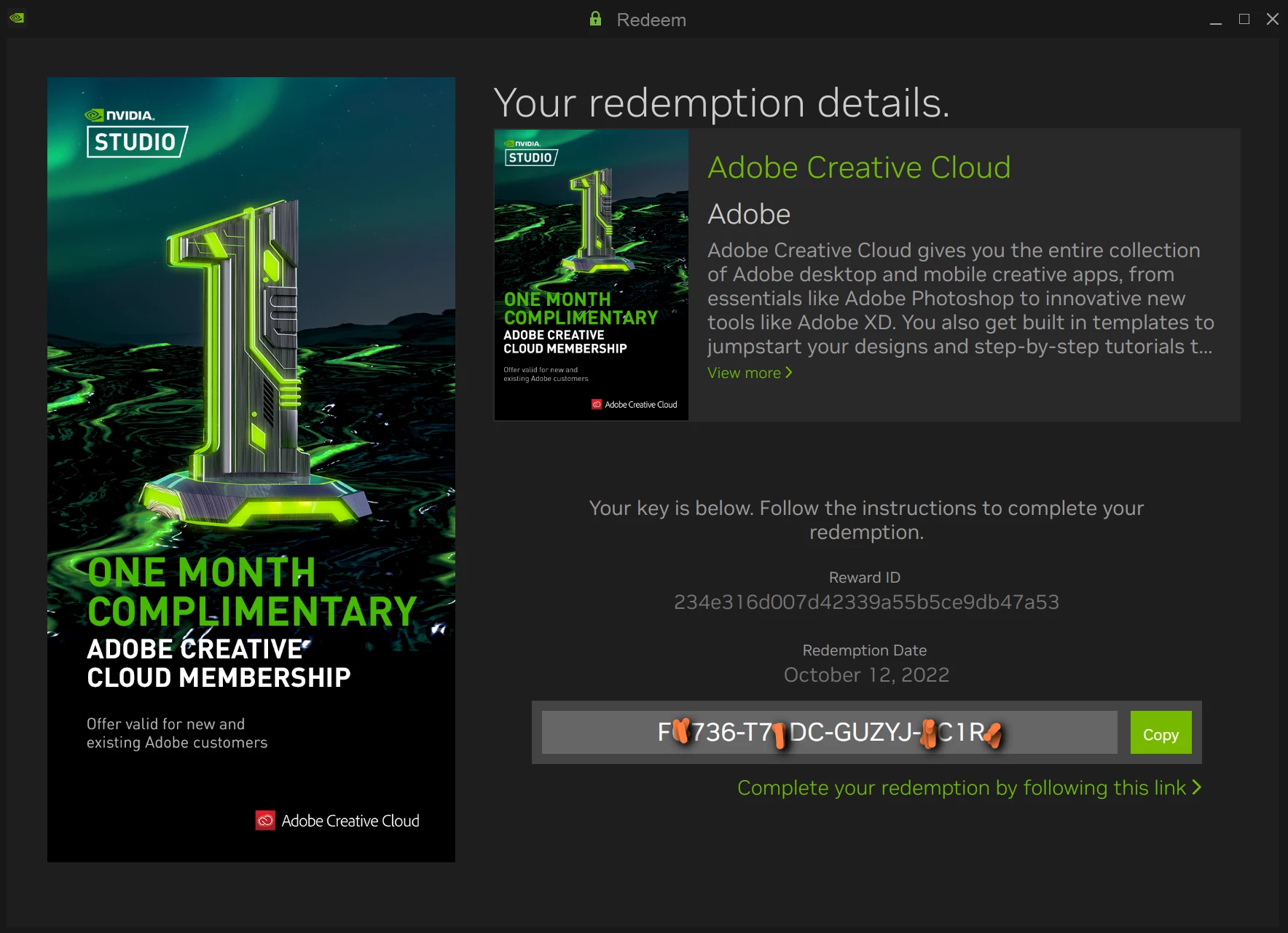This screenshot has height=933, width=1288.
Task: Click the 'Redeem' window title text
Action: pyautogui.click(x=651, y=20)
